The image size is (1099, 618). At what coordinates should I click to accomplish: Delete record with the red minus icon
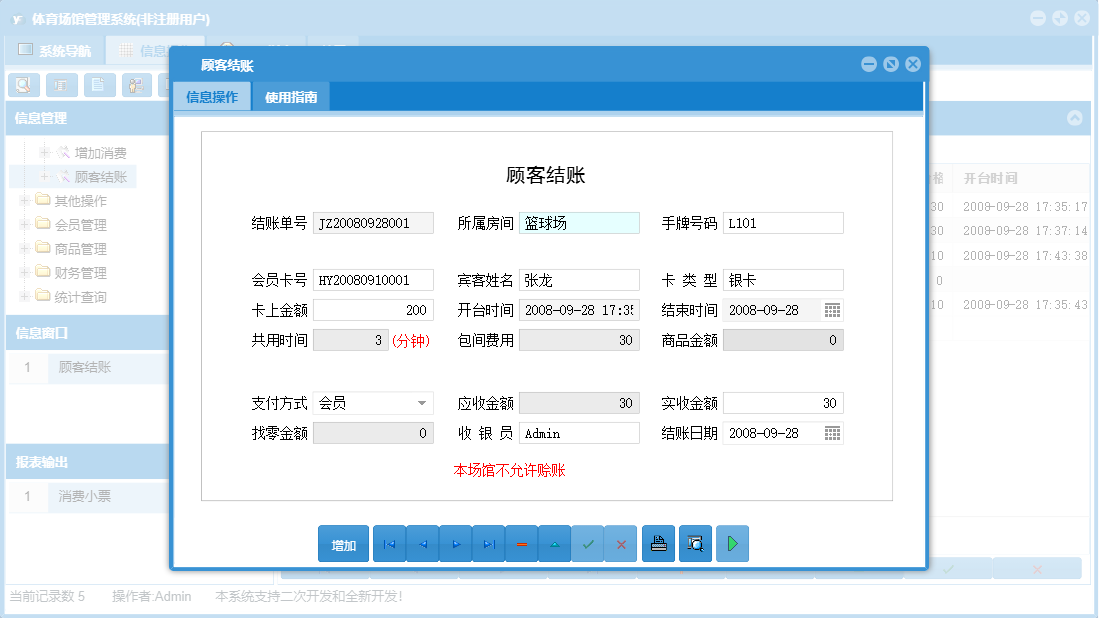pyautogui.click(x=521, y=543)
